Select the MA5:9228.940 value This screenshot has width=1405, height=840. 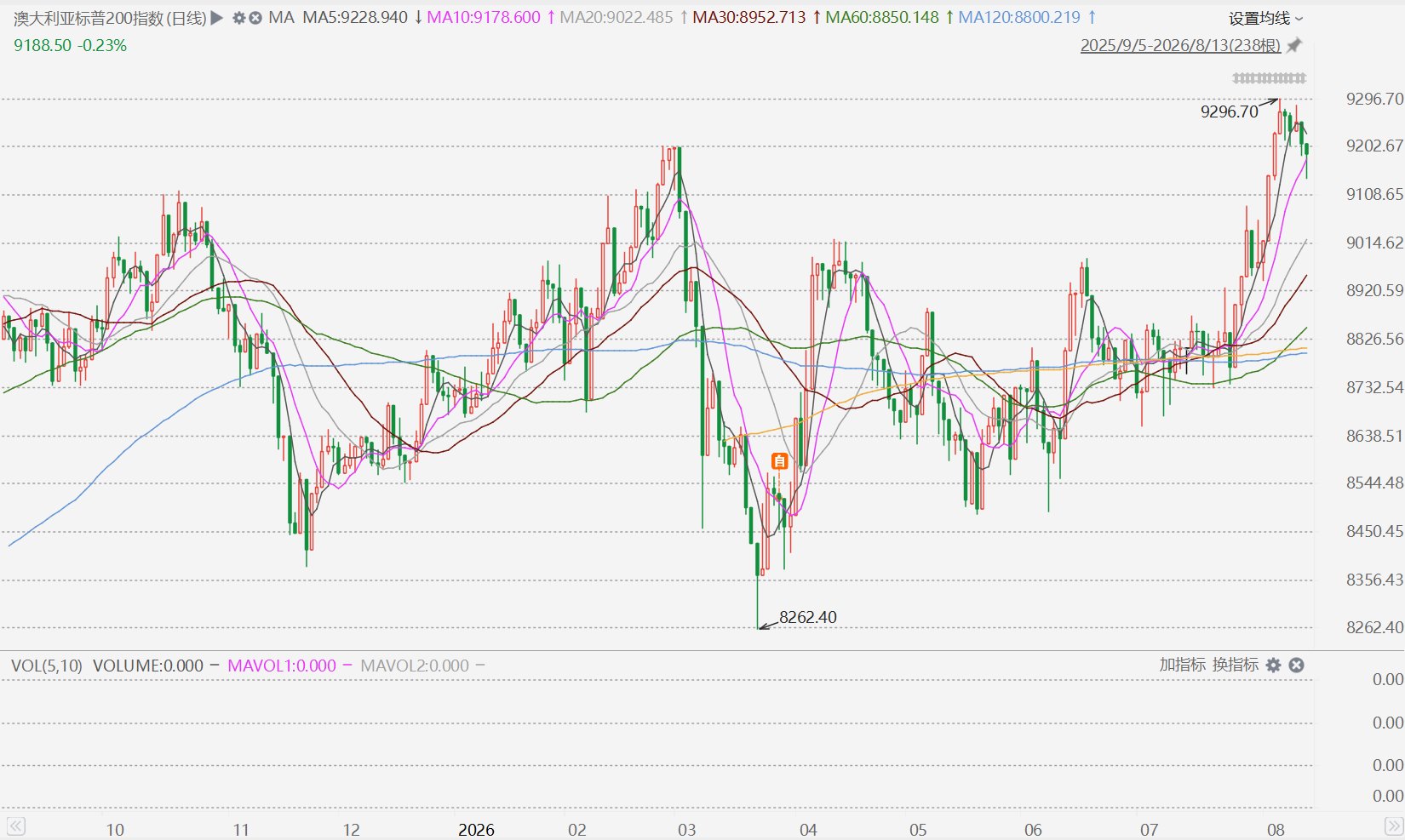click(x=356, y=18)
